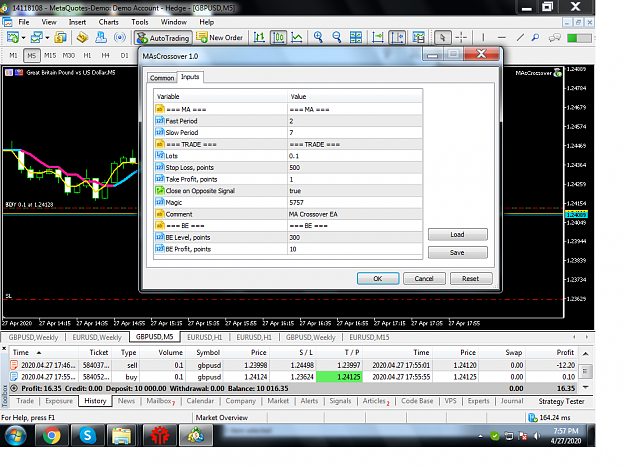Screen dimensions: 625x469
Task: Toggle chart shift icon
Action: [x=397, y=37]
